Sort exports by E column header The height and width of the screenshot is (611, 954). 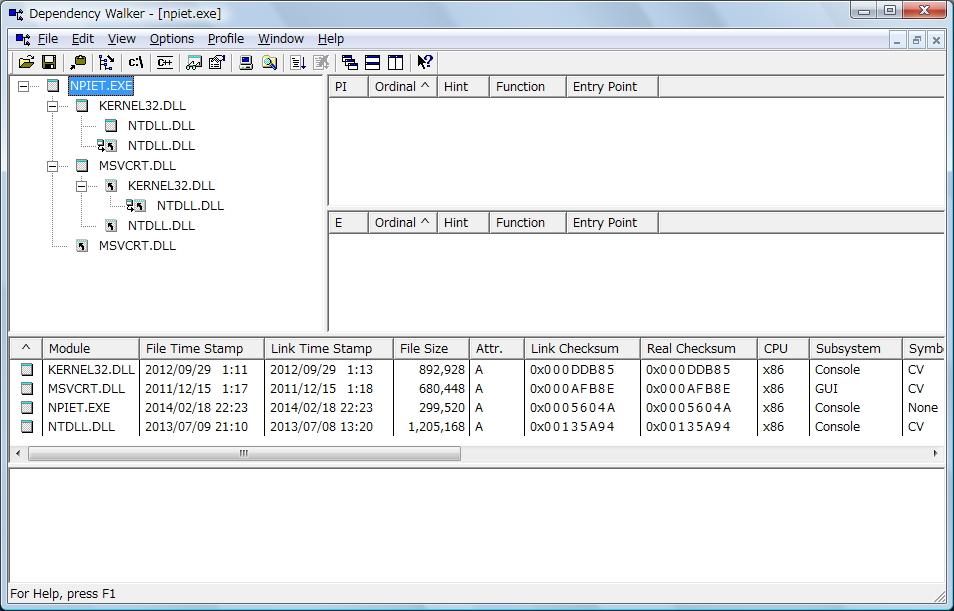click(x=349, y=223)
